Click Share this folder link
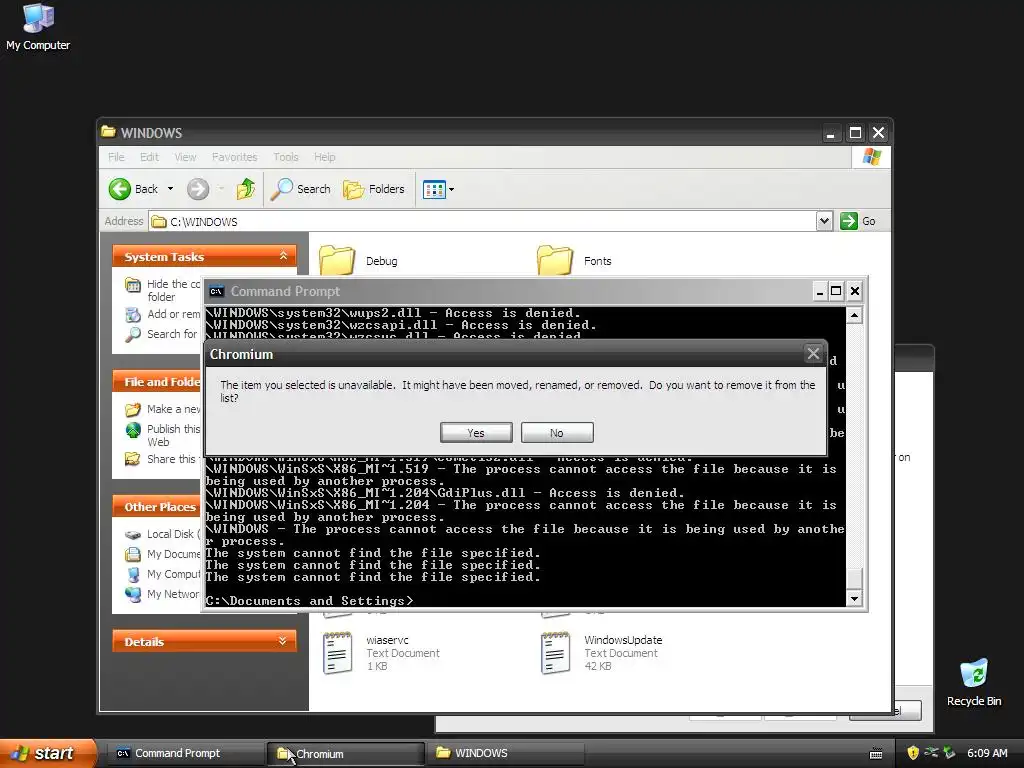The image size is (1024, 768). point(160,459)
